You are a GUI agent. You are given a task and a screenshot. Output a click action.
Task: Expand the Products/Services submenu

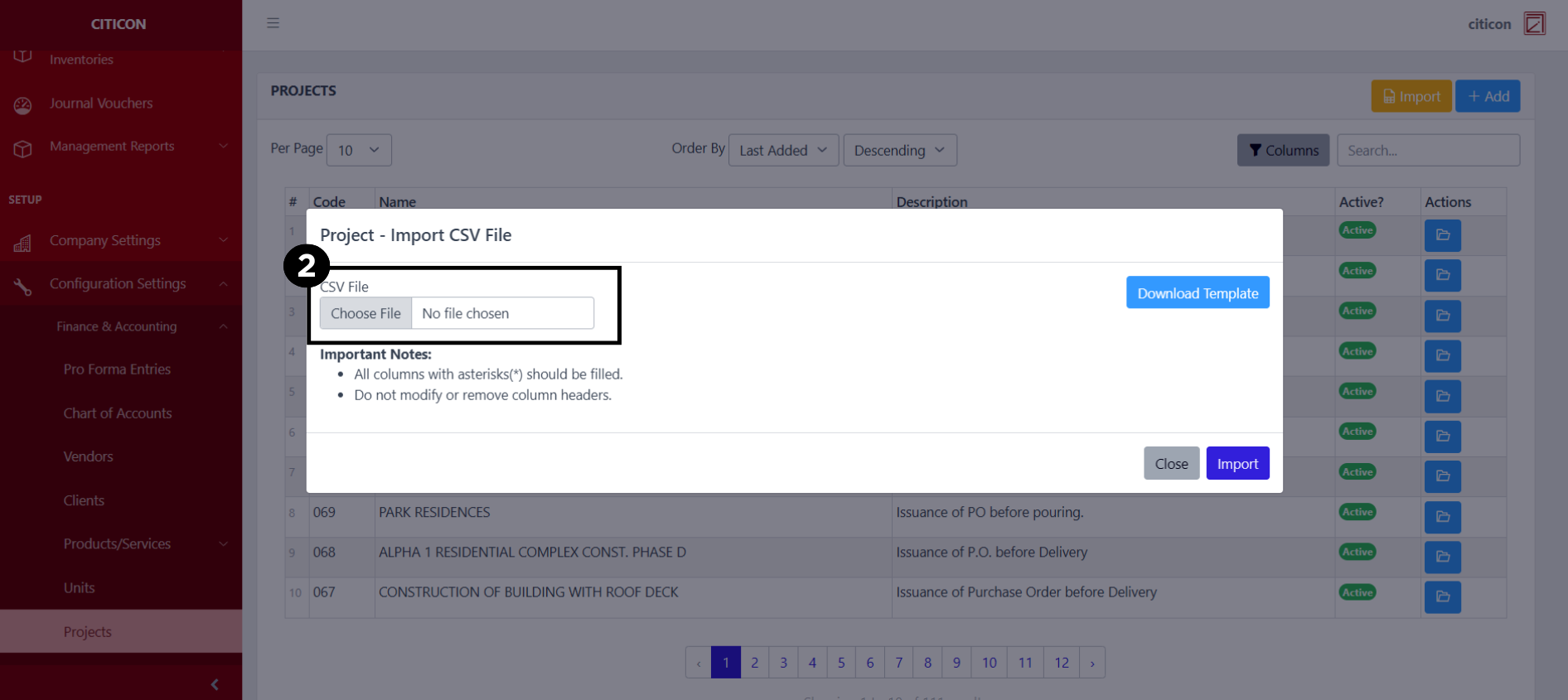(223, 544)
